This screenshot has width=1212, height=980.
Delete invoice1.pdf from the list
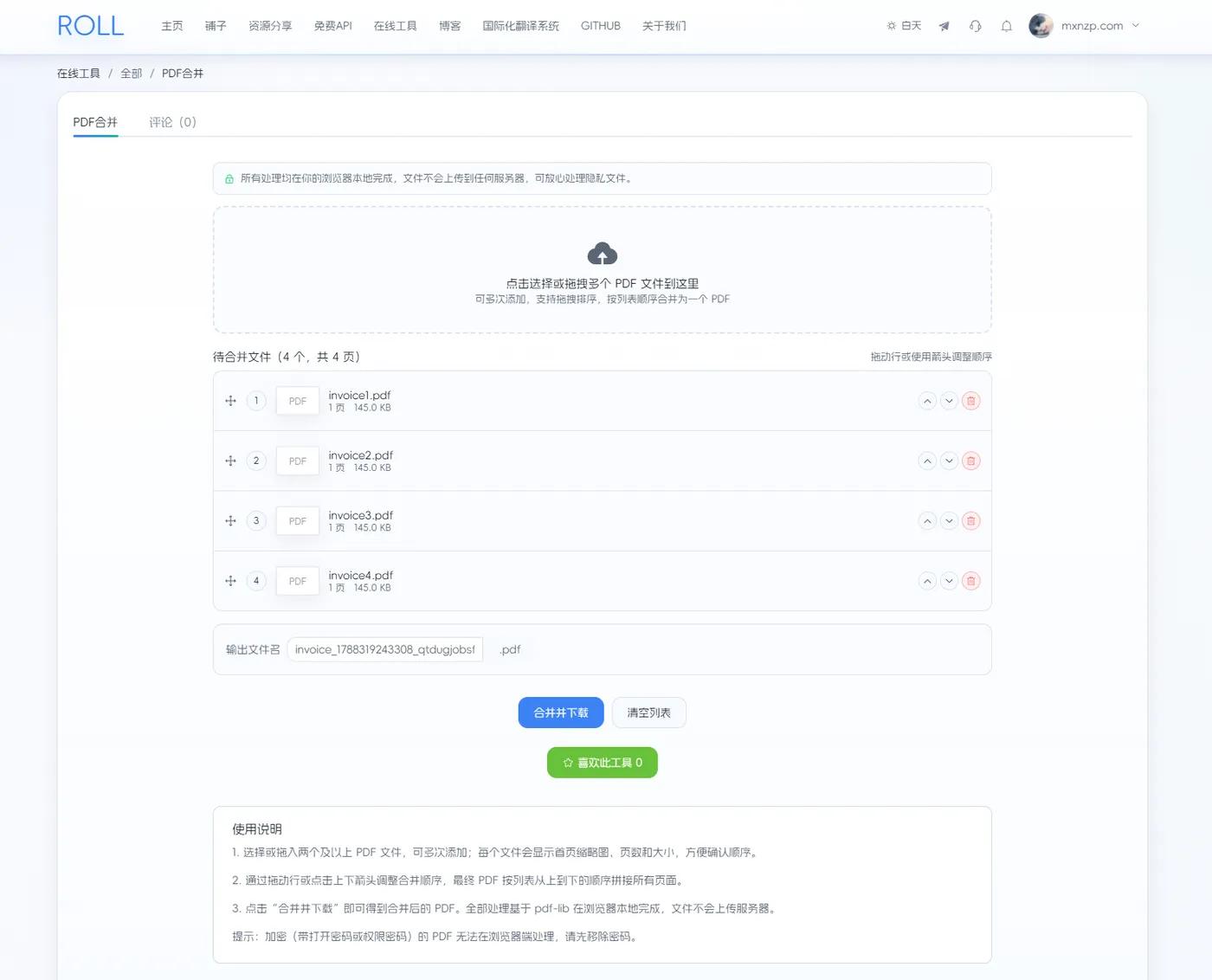point(971,401)
